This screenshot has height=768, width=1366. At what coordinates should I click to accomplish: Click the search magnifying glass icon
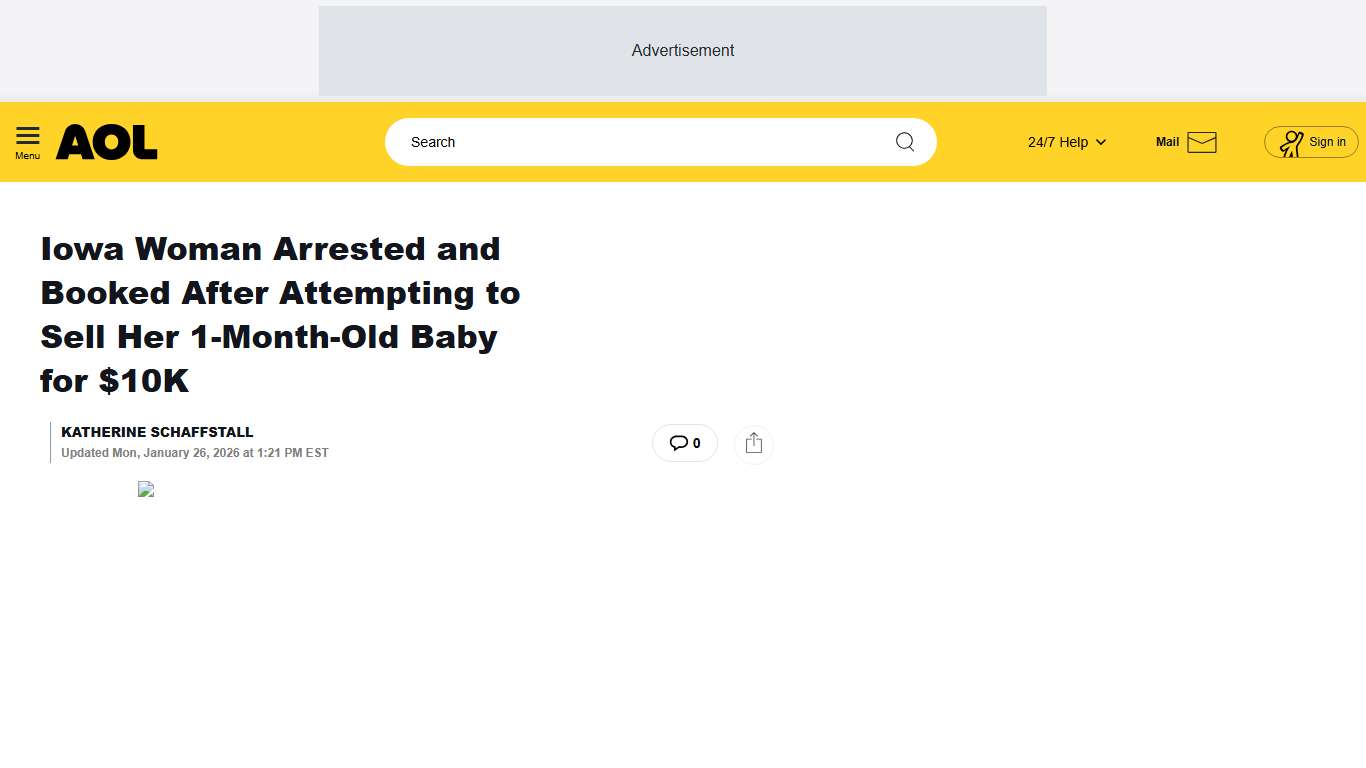(904, 141)
